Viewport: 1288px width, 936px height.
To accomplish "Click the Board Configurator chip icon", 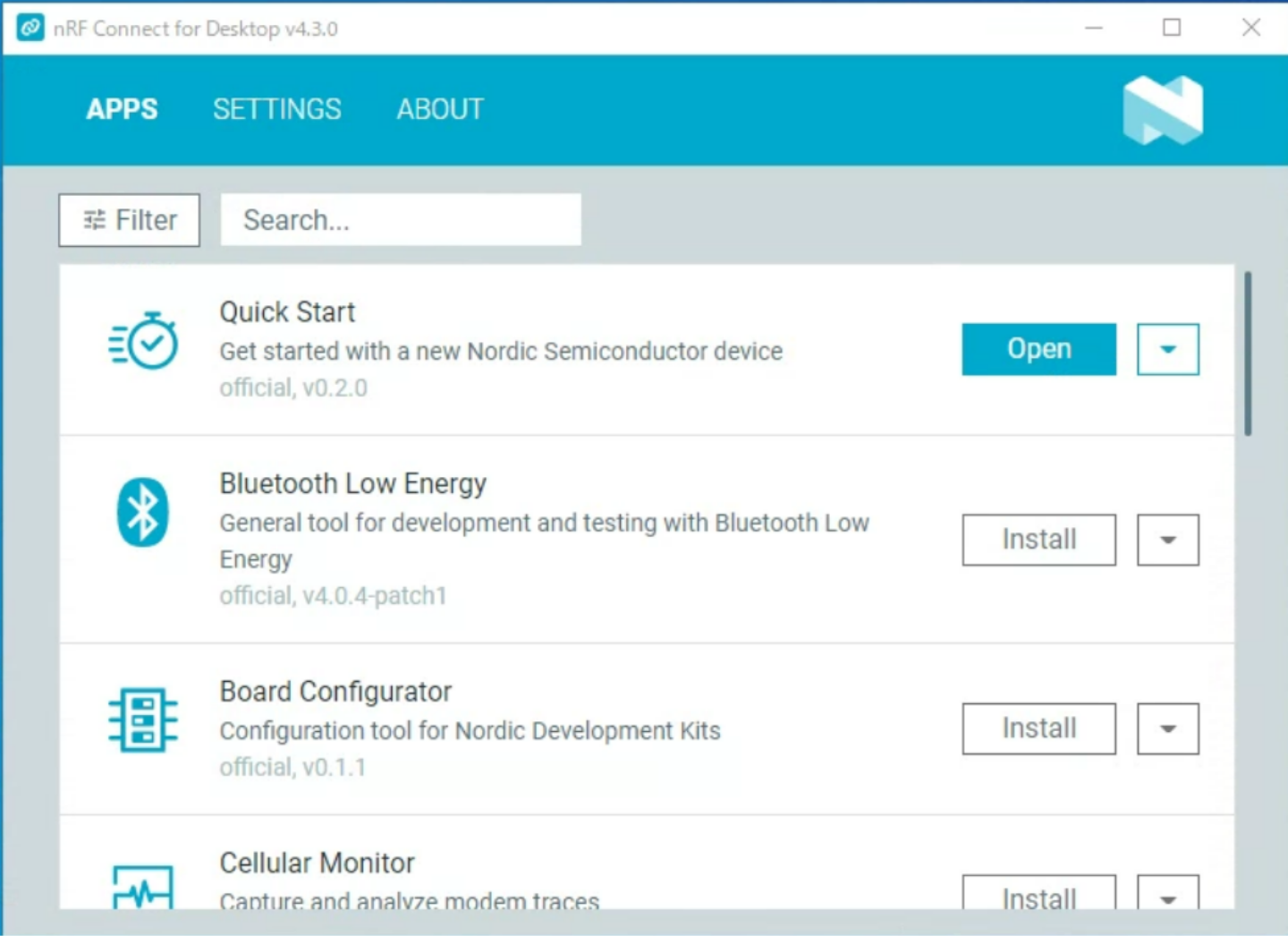I will (x=142, y=719).
